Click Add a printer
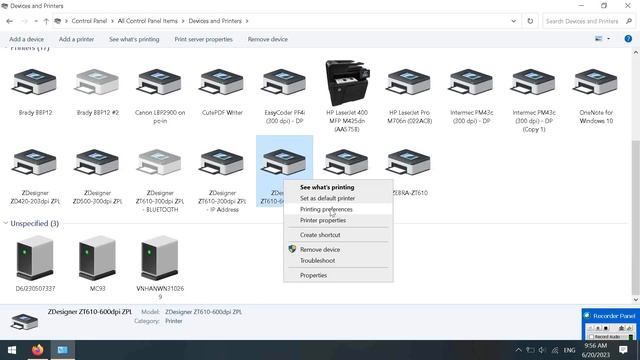The image size is (640, 360). click(x=76, y=39)
